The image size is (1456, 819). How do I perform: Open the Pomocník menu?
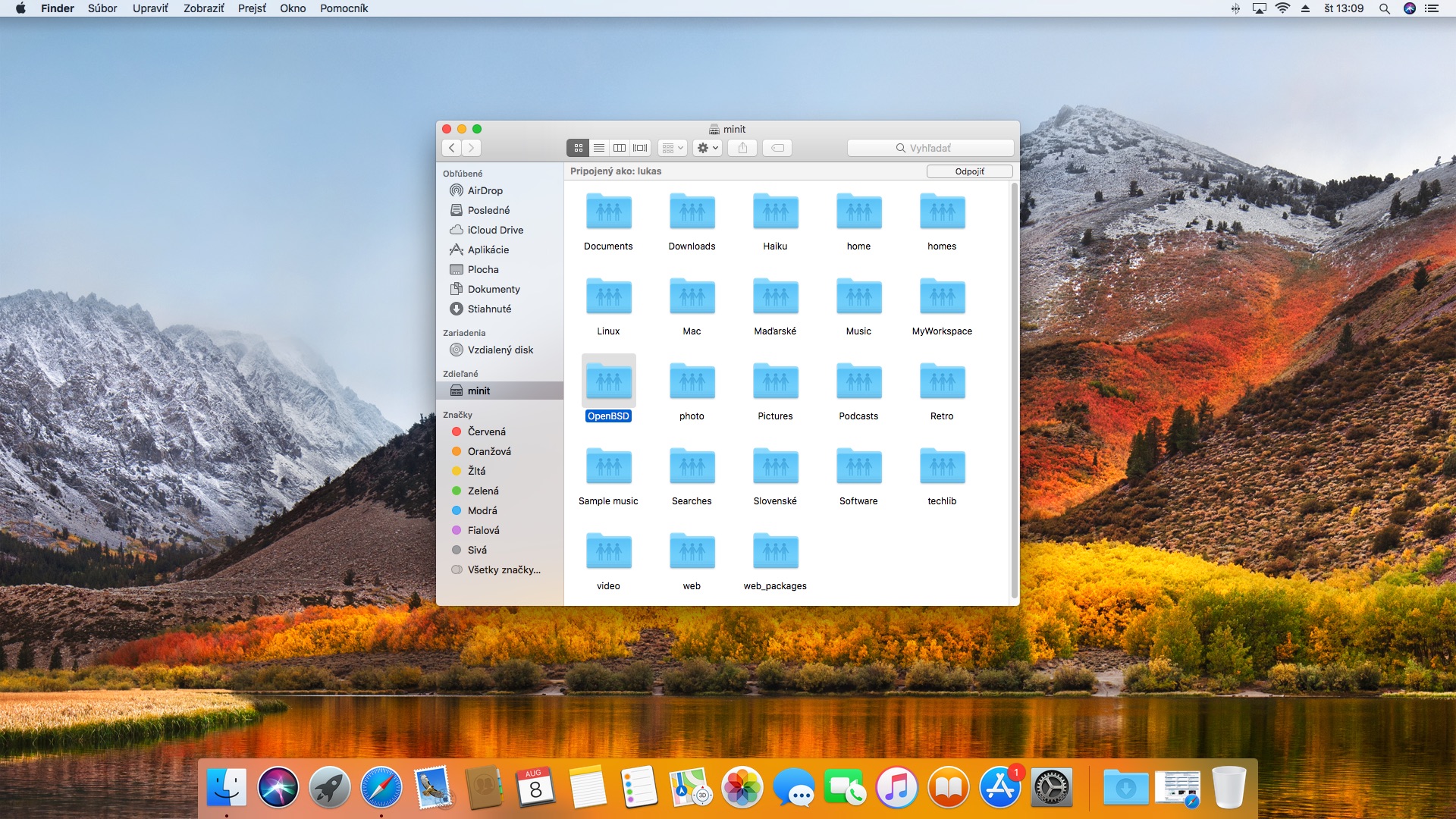(344, 8)
